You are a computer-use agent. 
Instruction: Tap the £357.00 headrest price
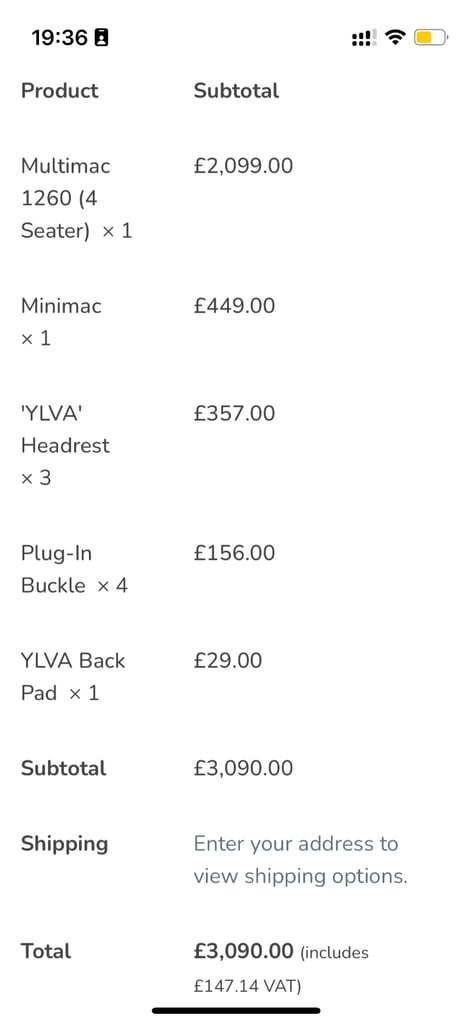234,413
